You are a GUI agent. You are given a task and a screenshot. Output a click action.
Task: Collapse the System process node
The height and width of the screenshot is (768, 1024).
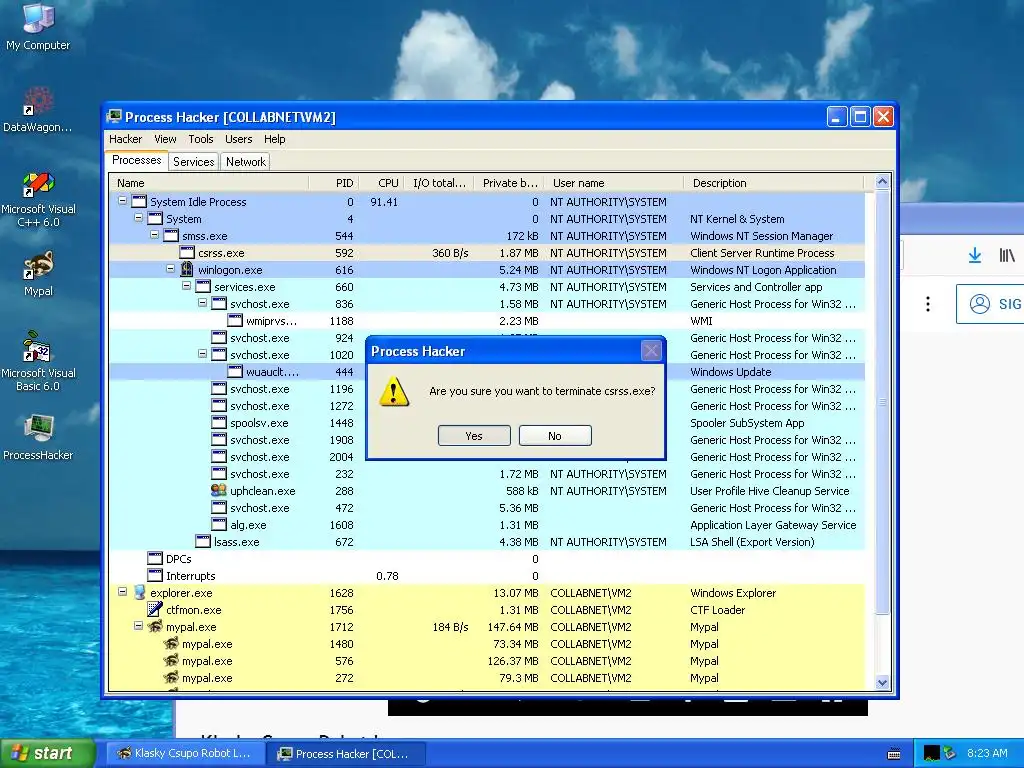pyautogui.click(x=138, y=218)
